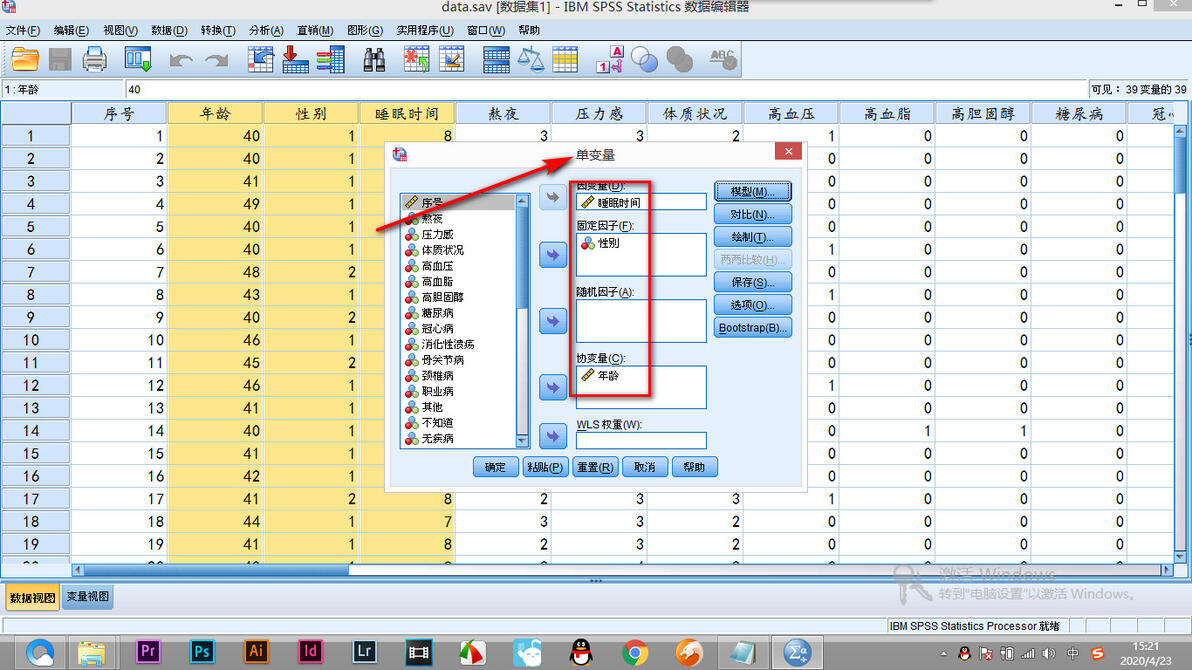Open 对比(N) settings
1192x670 pixels.
click(x=753, y=214)
